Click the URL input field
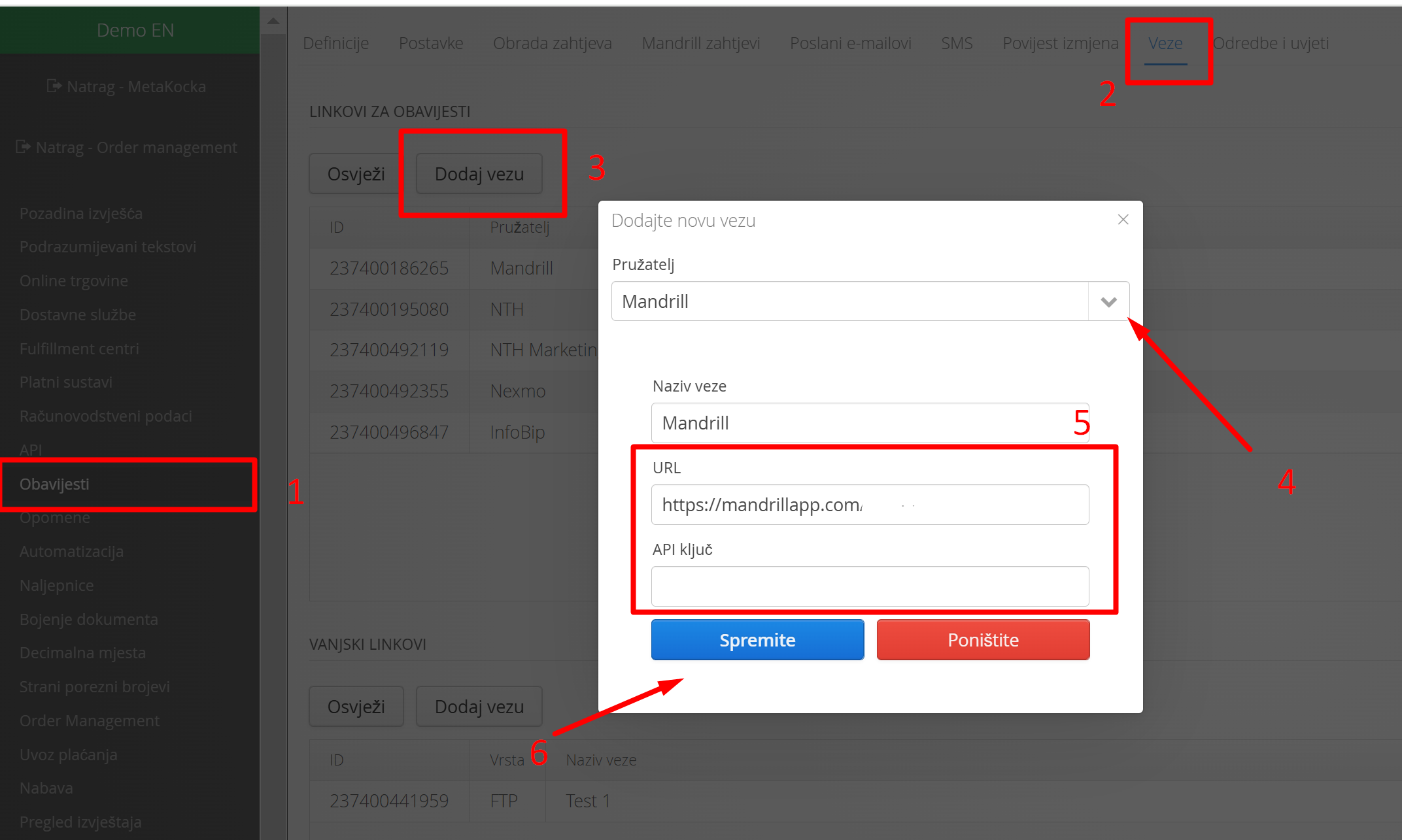This screenshot has width=1402, height=840. click(x=870, y=505)
